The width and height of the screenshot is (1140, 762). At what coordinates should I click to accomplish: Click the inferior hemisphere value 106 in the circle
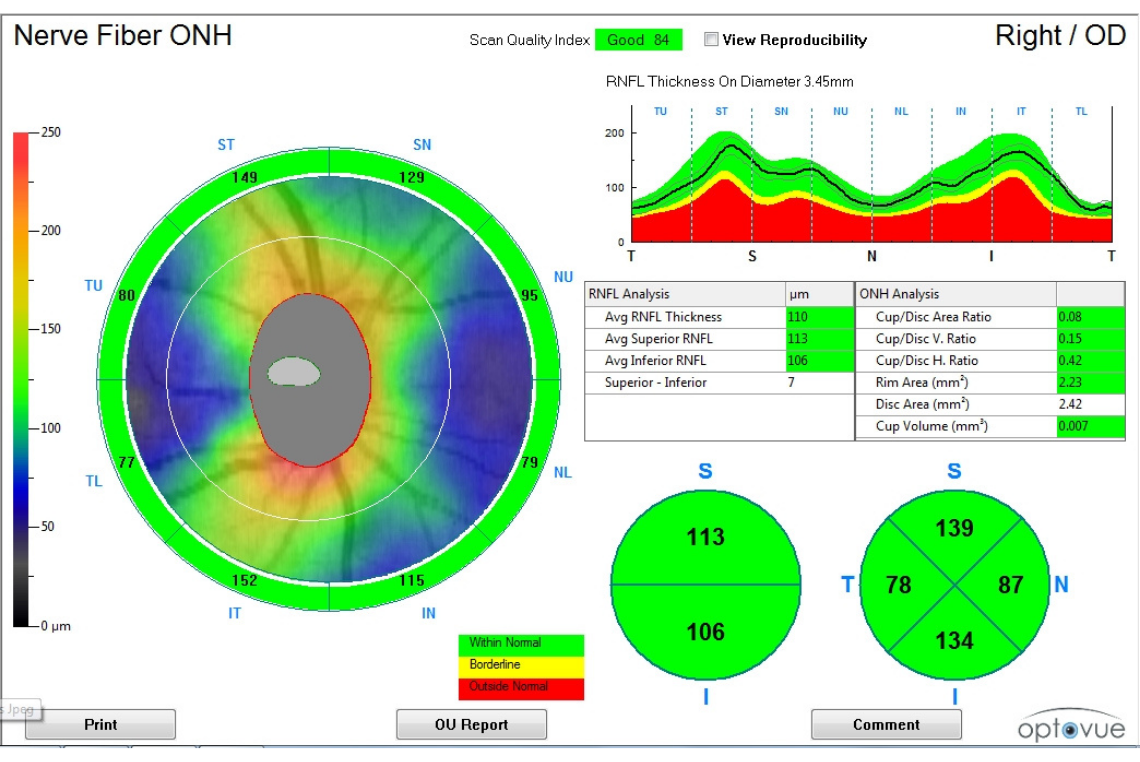(x=705, y=631)
